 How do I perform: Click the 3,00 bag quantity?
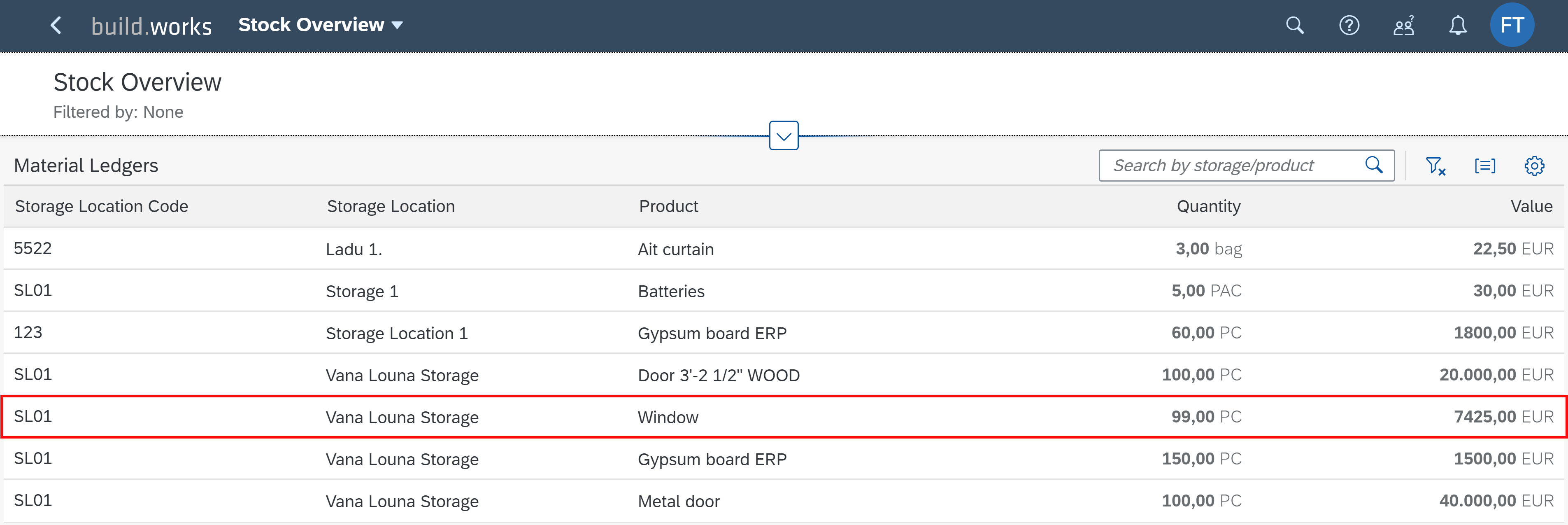[x=1208, y=249]
